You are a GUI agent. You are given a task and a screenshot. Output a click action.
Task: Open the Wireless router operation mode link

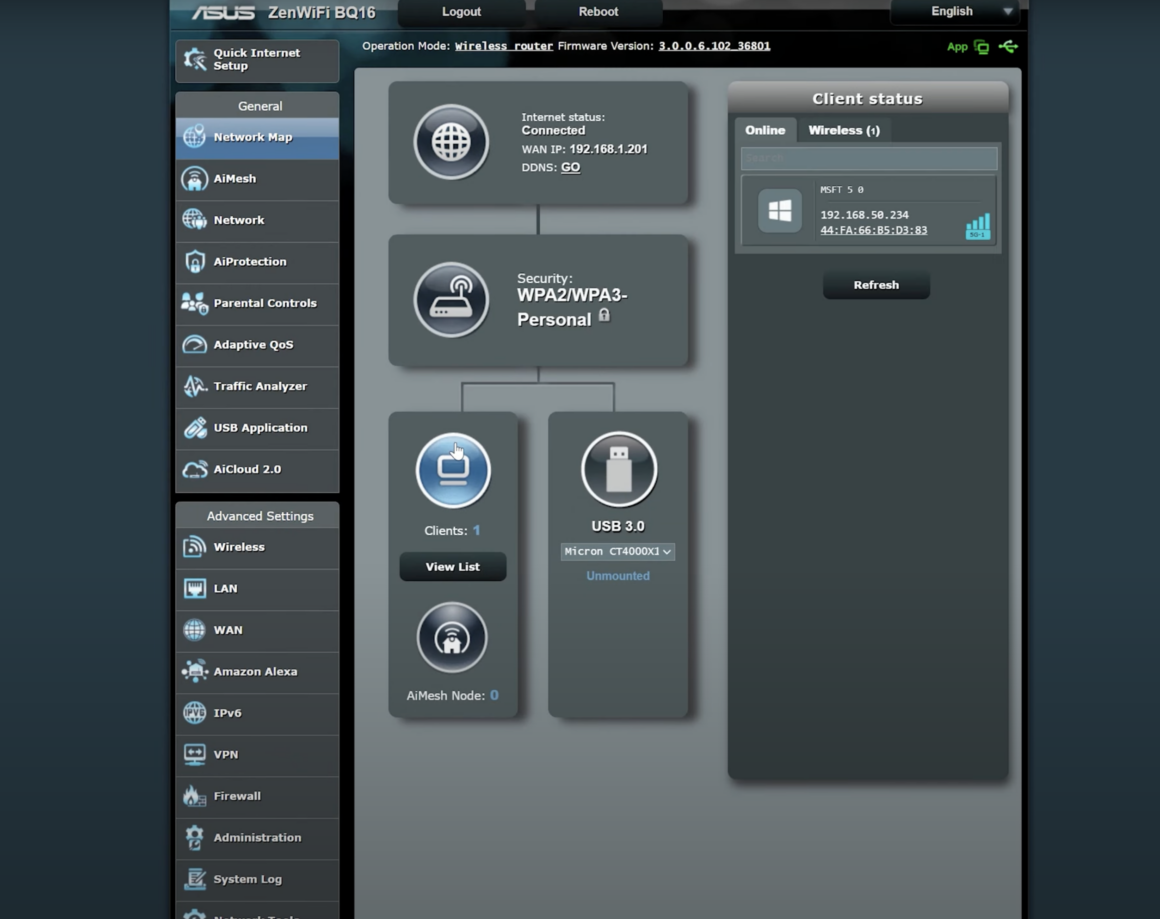pyautogui.click(x=504, y=46)
